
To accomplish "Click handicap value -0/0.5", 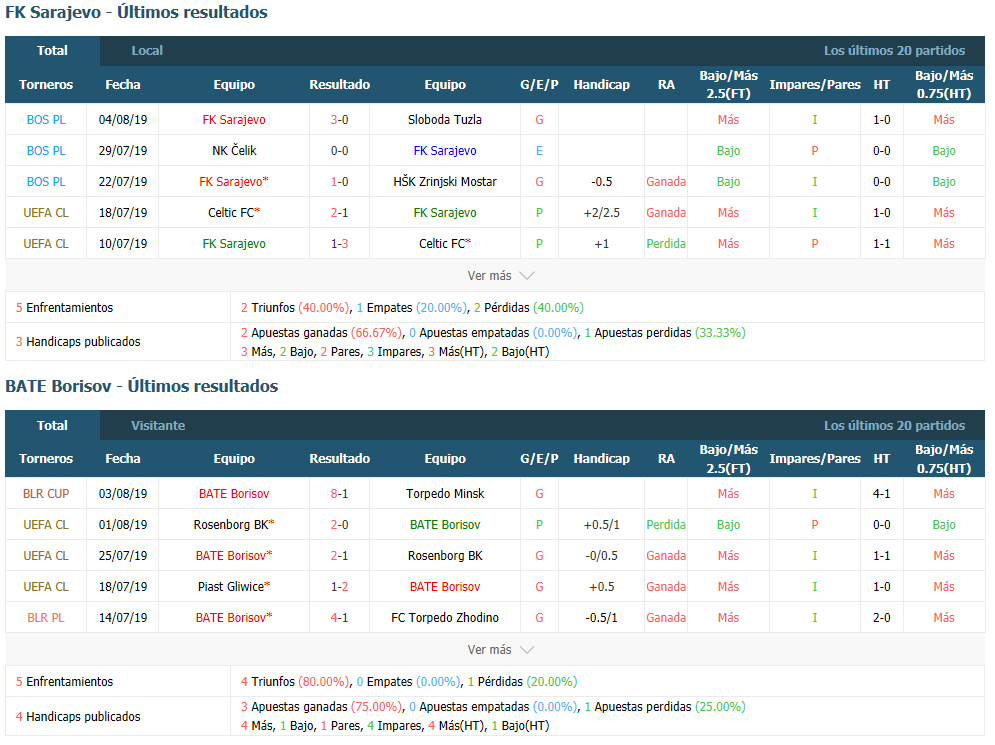I will coord(602,556).
